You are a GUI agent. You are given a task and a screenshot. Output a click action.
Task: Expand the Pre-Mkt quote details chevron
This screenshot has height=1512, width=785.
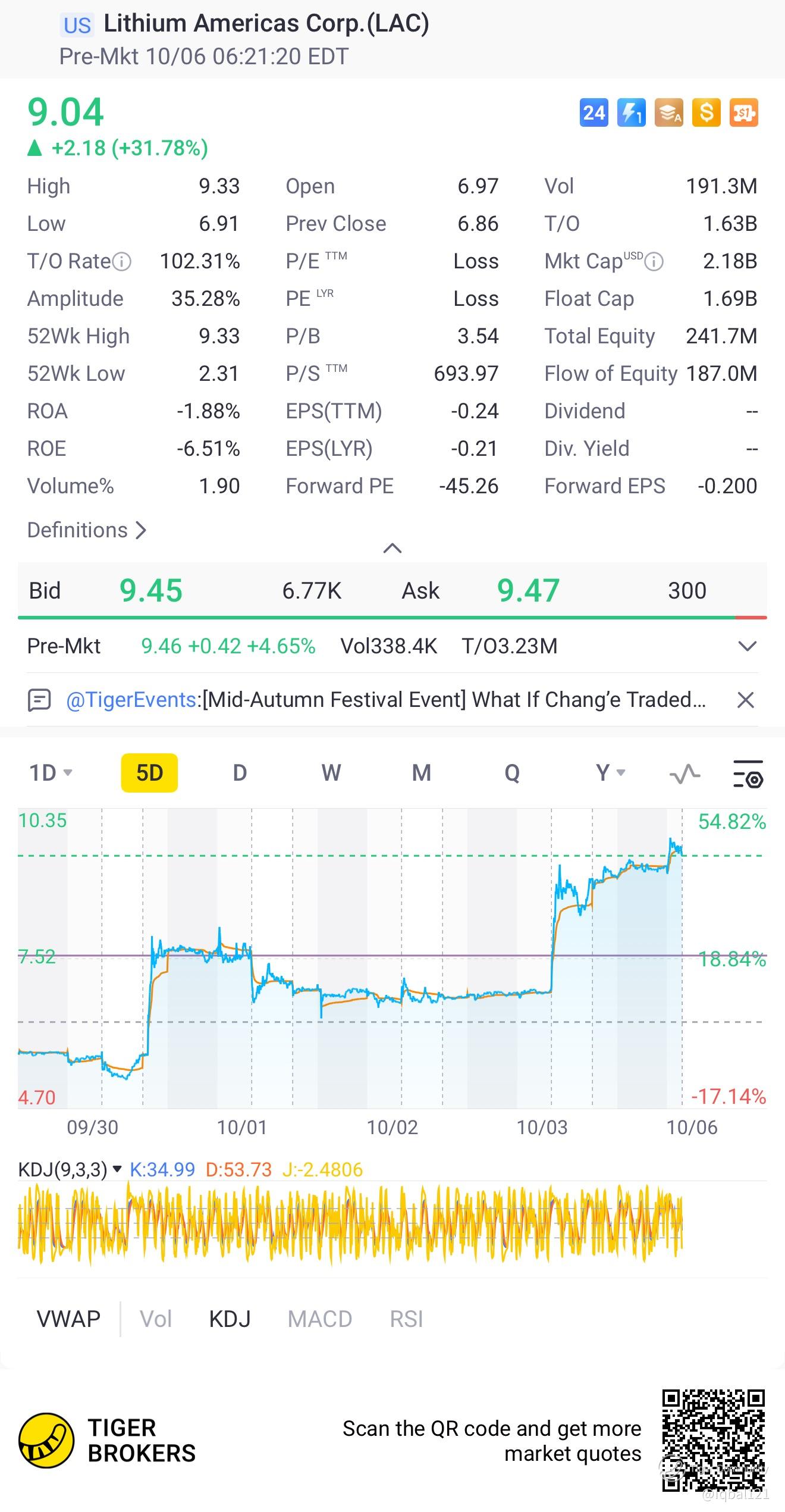click(747, 646)
